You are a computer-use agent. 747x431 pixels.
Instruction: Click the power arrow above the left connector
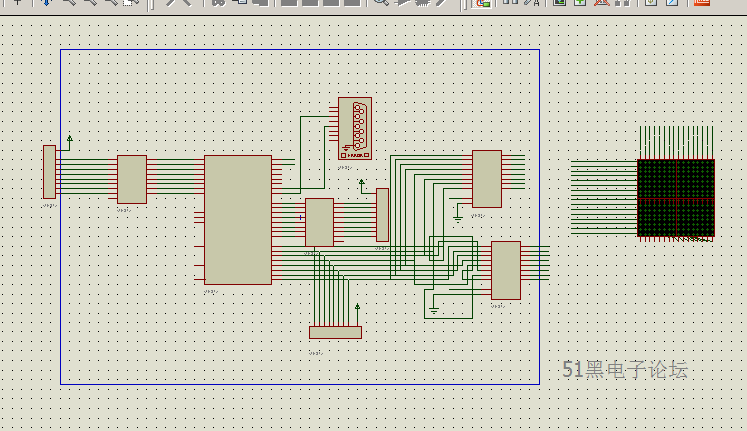pos(69,139)
